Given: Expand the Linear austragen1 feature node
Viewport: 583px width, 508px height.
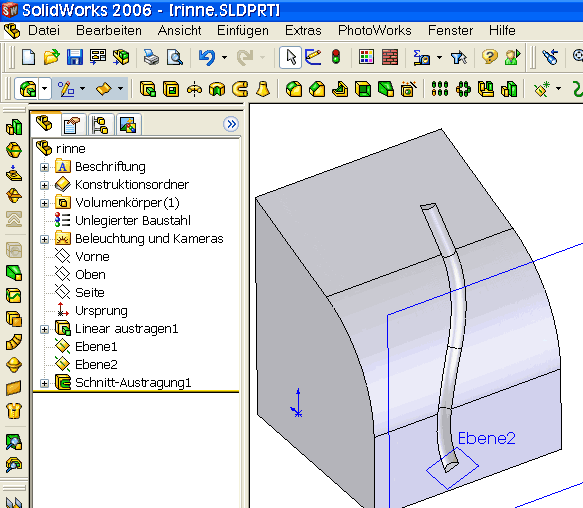Looking at the screenshot, I should tap(44, 329).
